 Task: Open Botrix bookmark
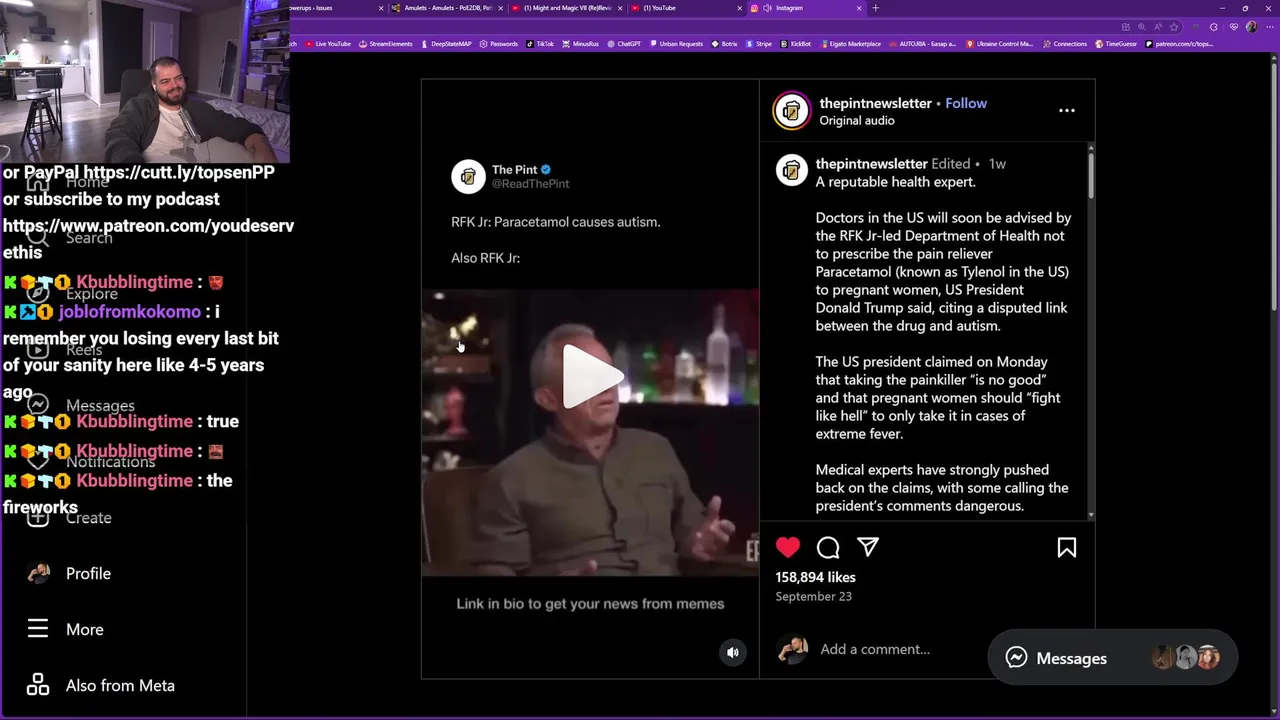[x=725, y=44]
